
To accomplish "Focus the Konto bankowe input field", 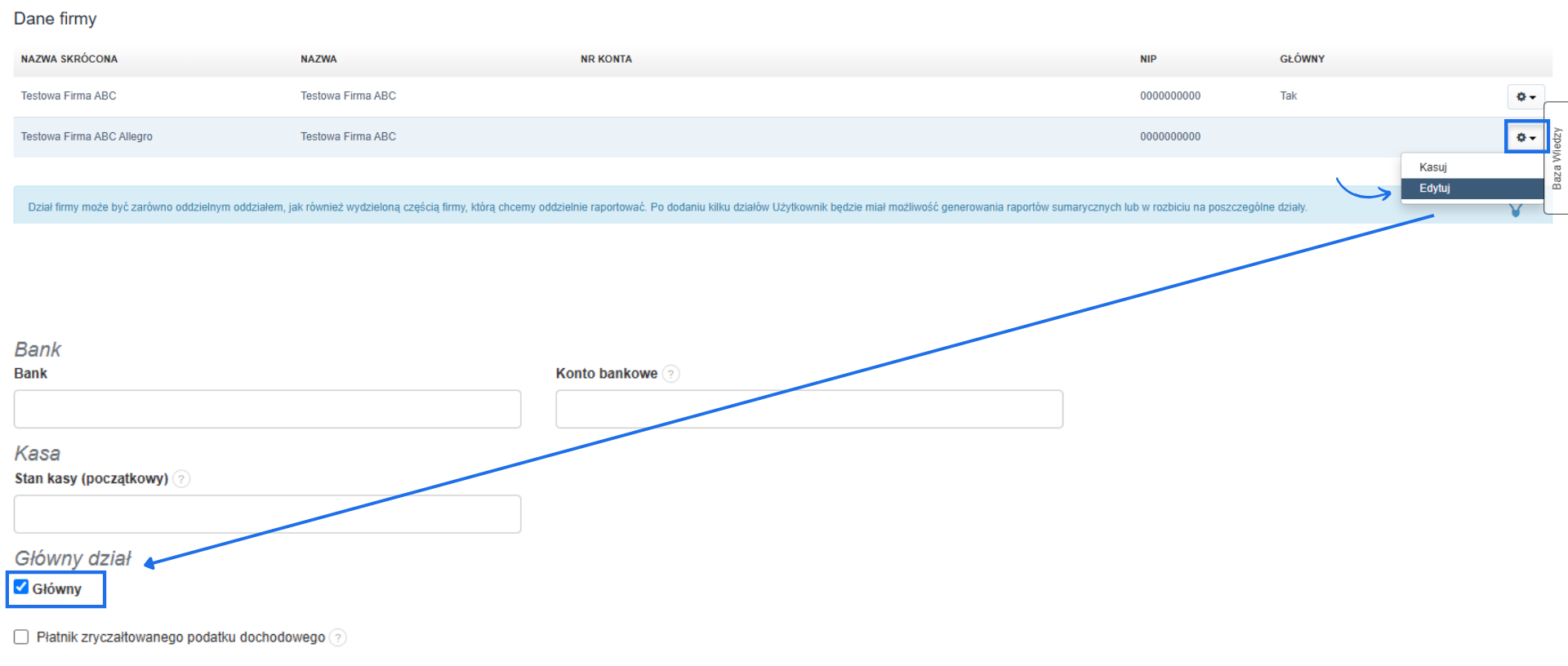I will [x=809, y=409].
